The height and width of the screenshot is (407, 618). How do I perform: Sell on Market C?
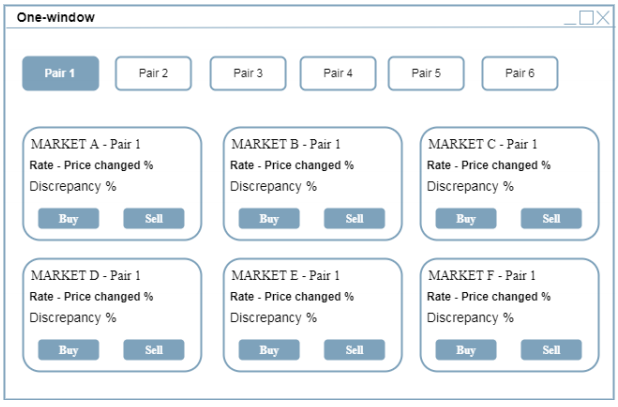[x=551, y=219]
